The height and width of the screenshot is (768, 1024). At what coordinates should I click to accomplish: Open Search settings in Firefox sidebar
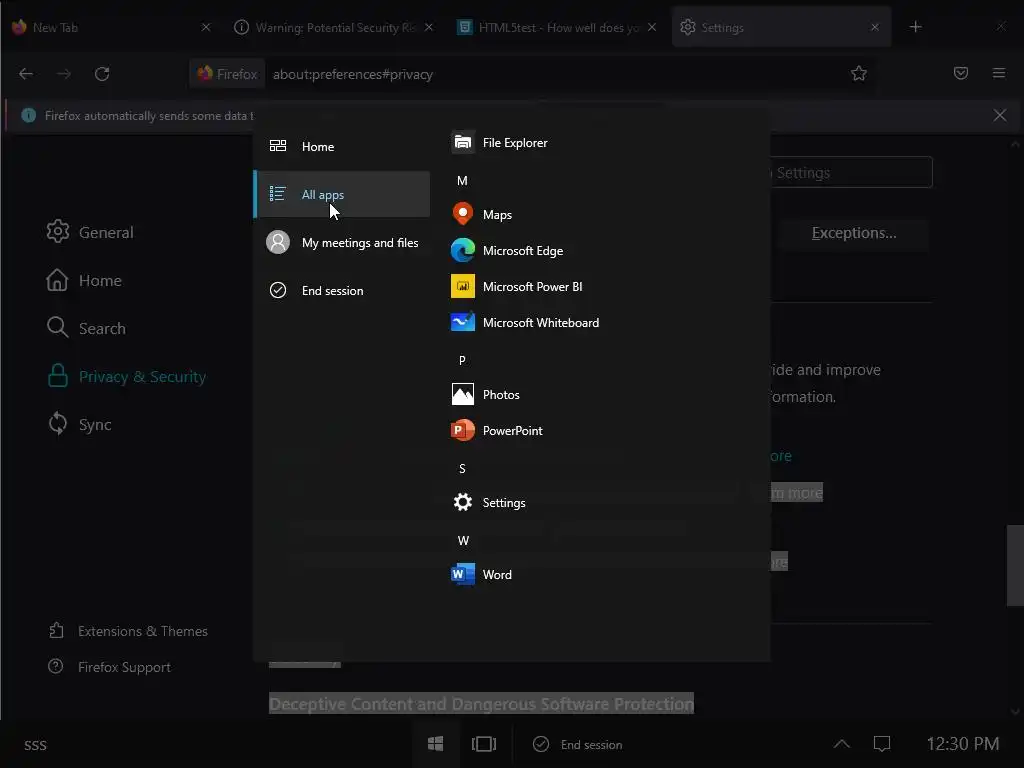point(86,328)
